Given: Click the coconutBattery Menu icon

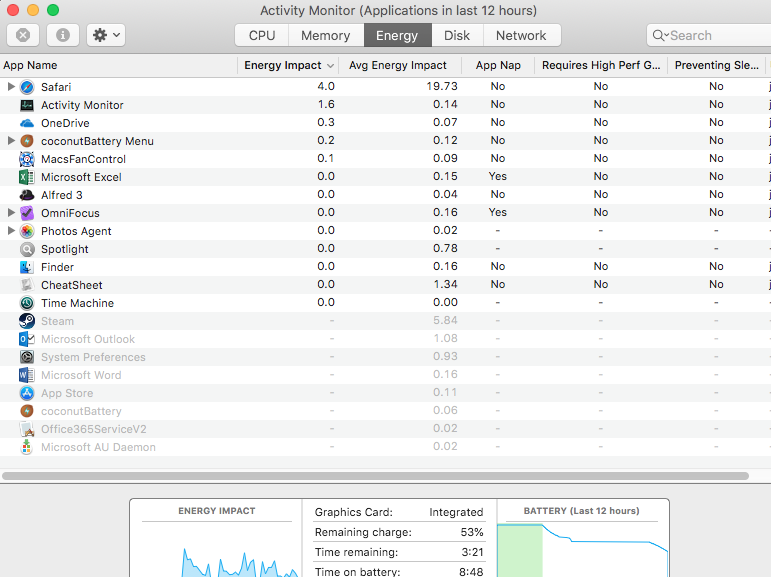Looking at the screenshot, I should [x=27, y=141].
